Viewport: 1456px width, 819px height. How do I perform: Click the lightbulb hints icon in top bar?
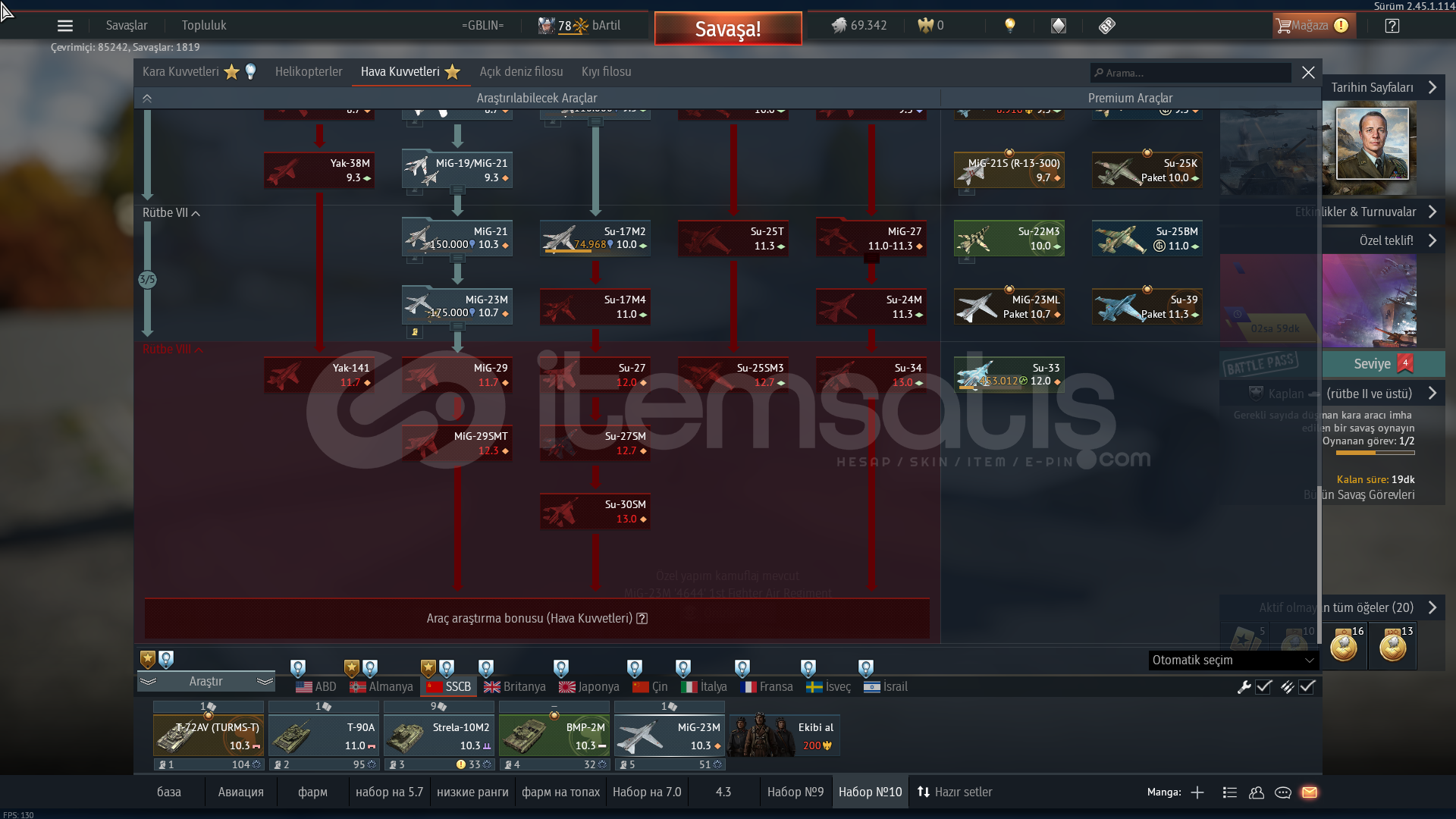pyautogui.click(x=1010, y=26)
